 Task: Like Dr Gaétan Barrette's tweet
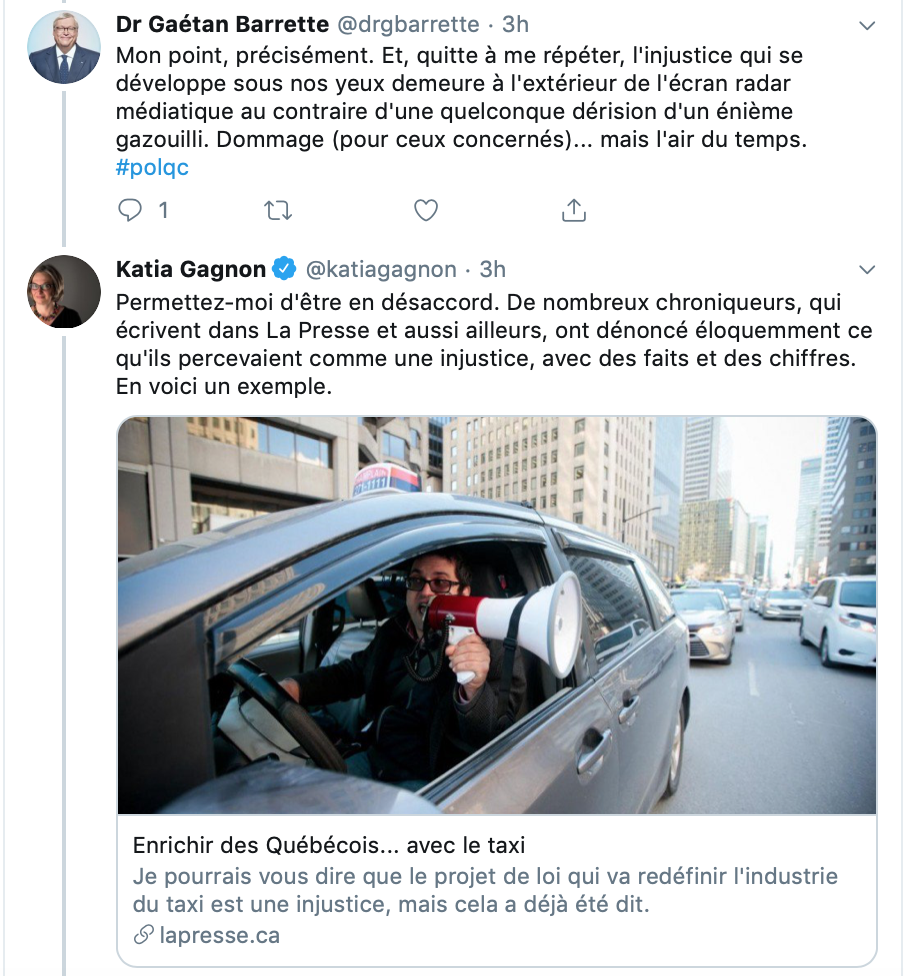pos(426,210)
